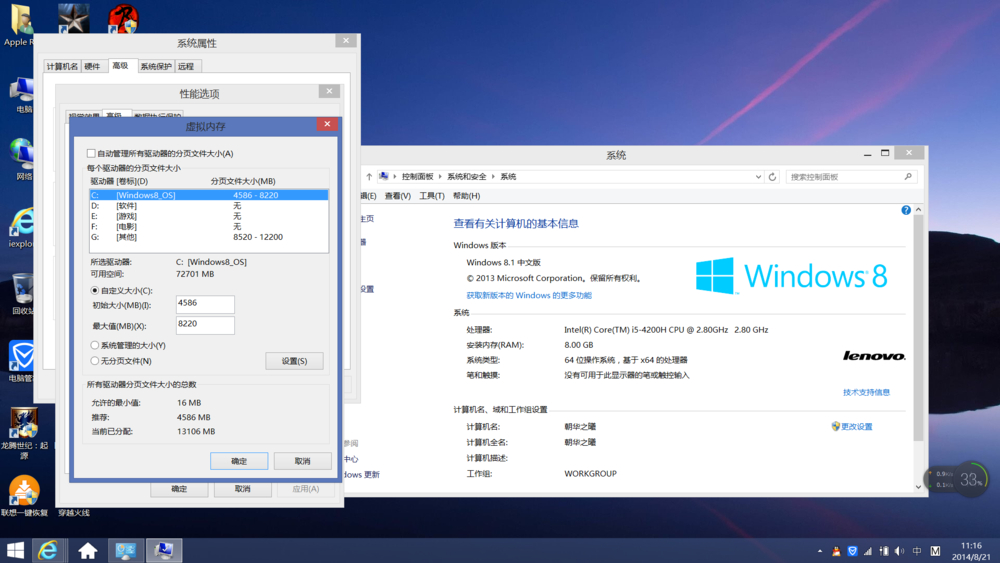The image size is (1000, 563).
Task: Open the QQ penguin tray icon
Action: [836, 552]
